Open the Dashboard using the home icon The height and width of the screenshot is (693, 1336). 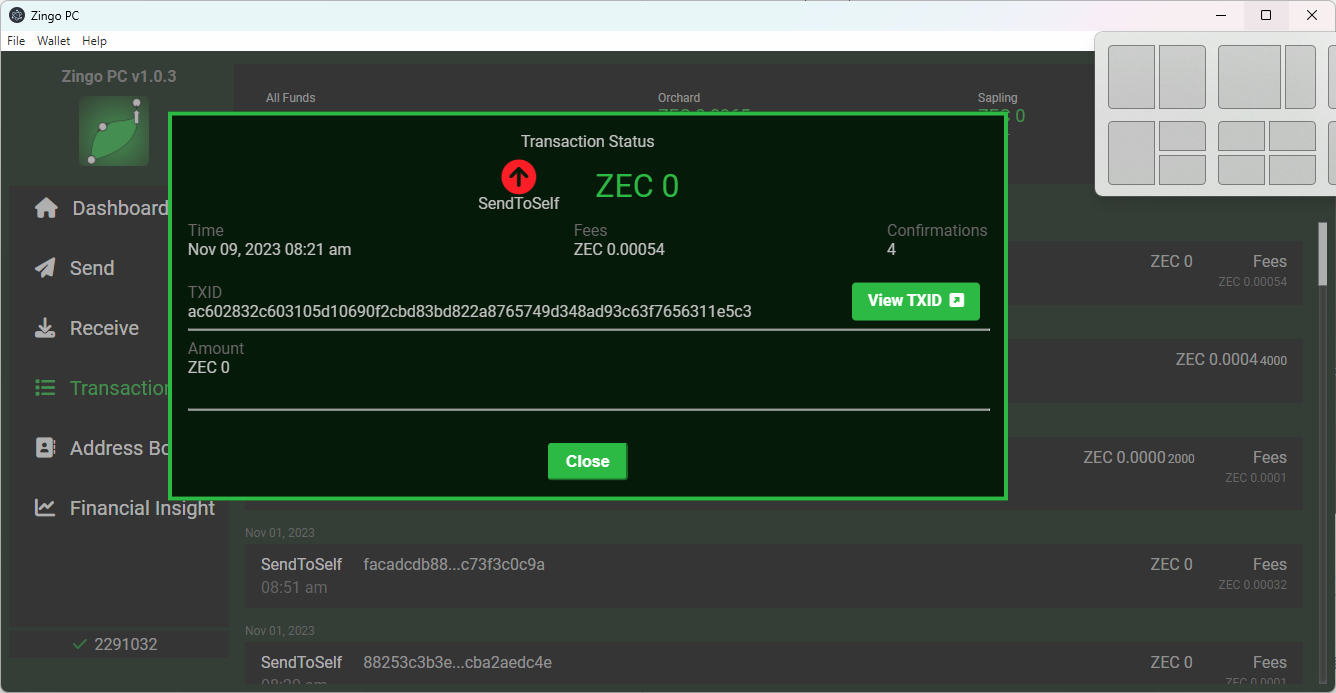tap(46, 208)
